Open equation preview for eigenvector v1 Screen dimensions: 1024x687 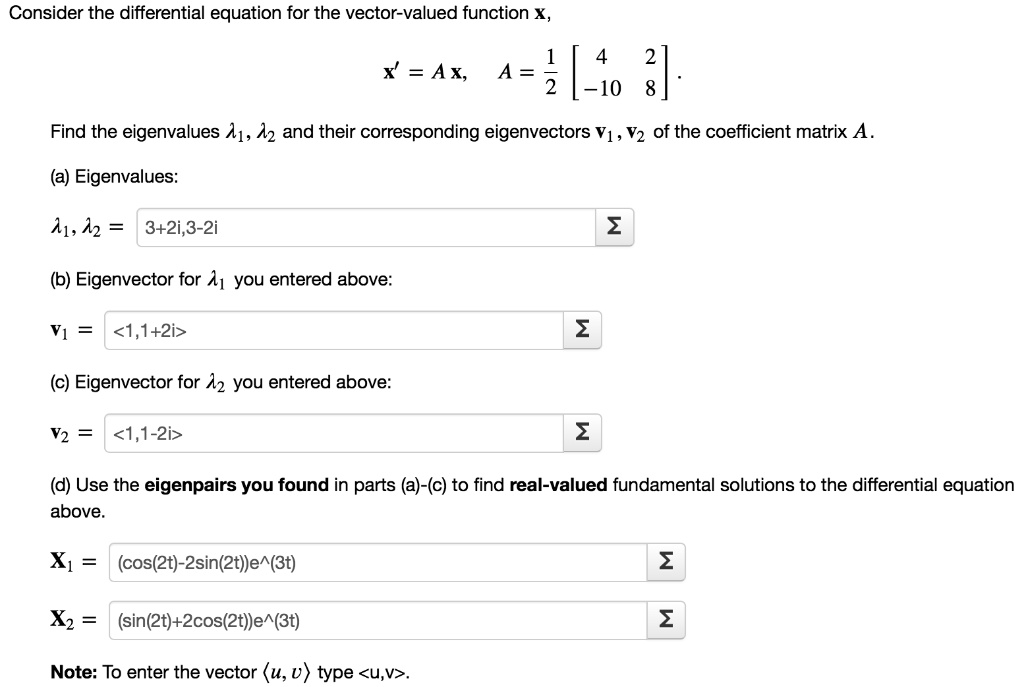581,329
